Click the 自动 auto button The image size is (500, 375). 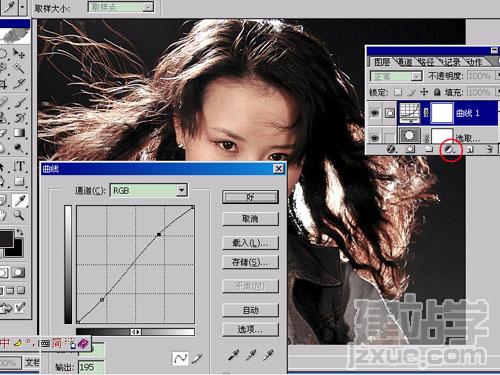click(250, 310)
